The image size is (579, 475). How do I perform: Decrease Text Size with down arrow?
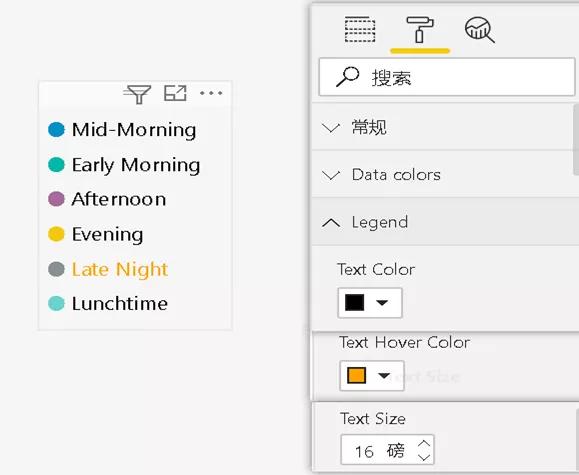424,457
